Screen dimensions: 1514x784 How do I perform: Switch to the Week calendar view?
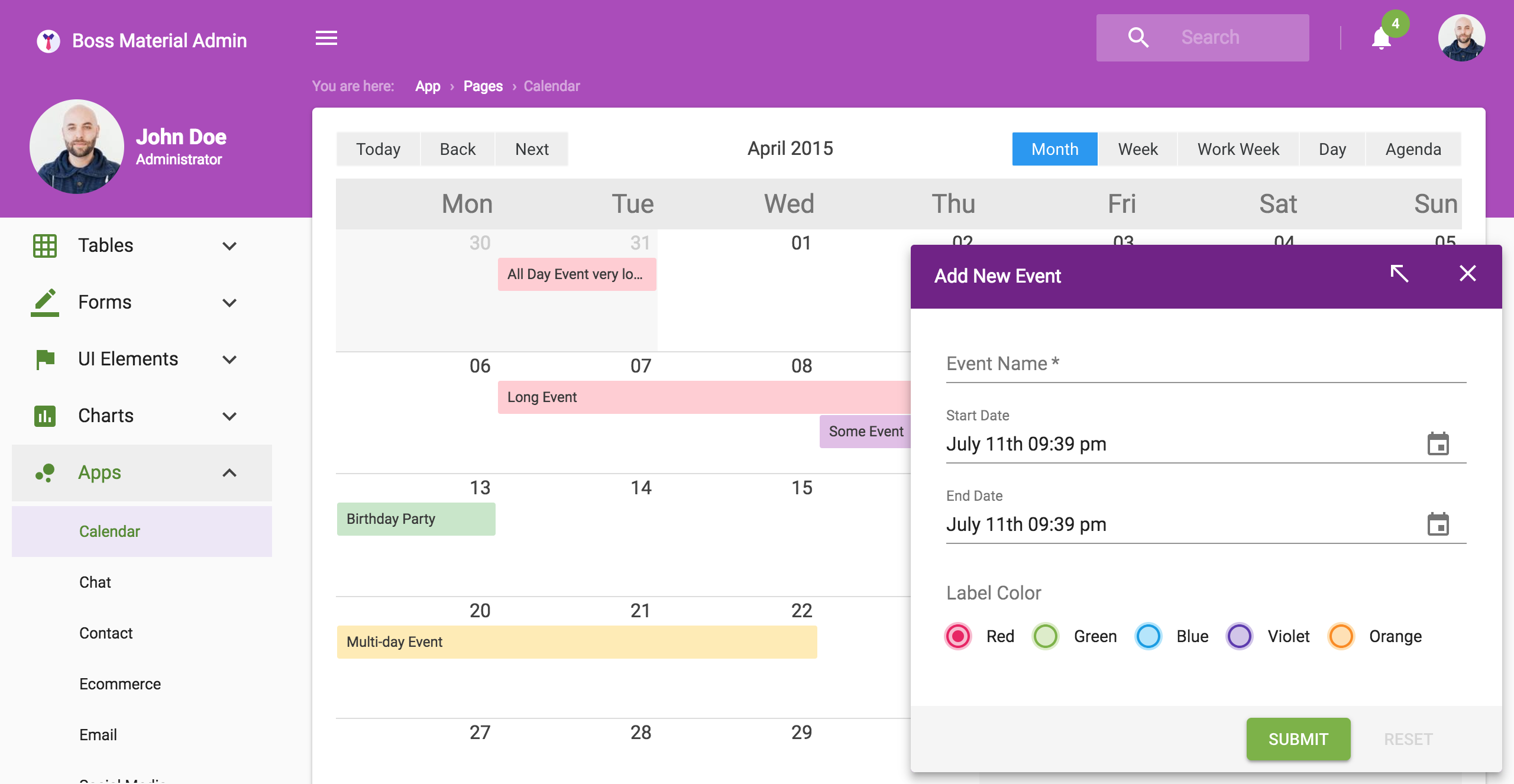pos(1137,149)
